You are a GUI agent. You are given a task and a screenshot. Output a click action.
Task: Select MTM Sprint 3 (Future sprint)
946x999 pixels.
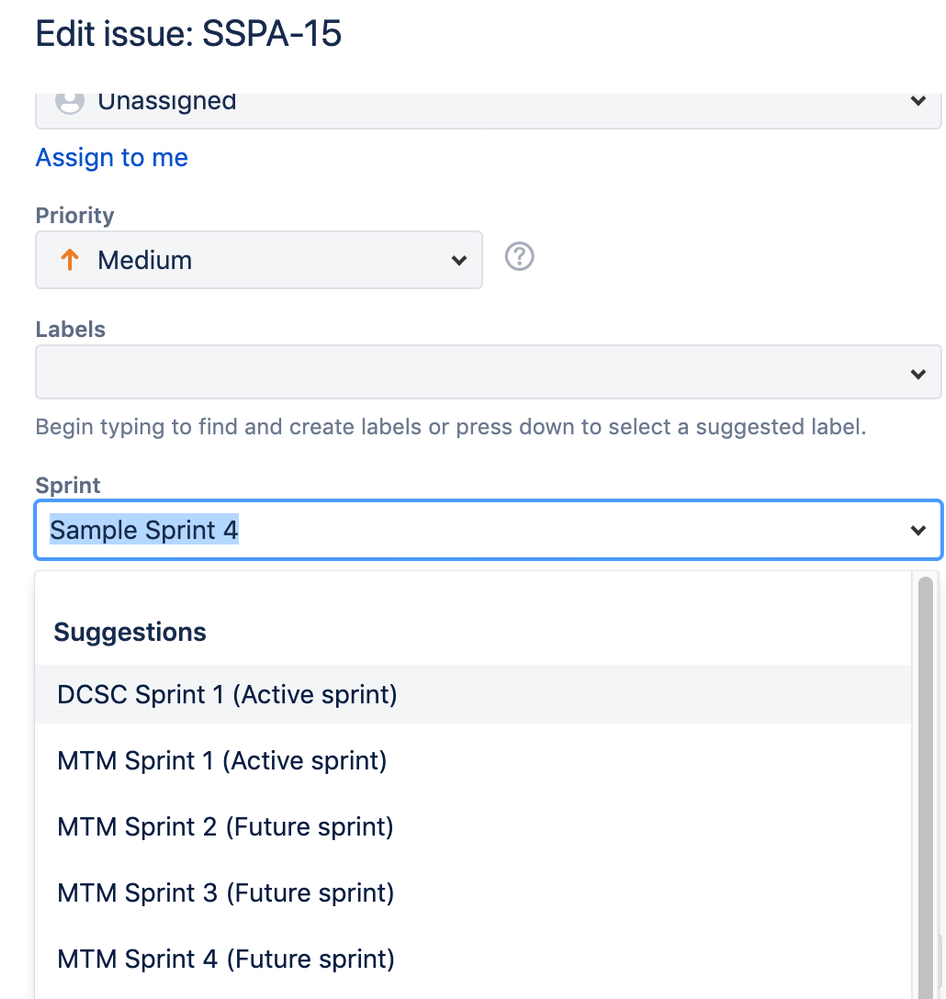pos(225,893)
